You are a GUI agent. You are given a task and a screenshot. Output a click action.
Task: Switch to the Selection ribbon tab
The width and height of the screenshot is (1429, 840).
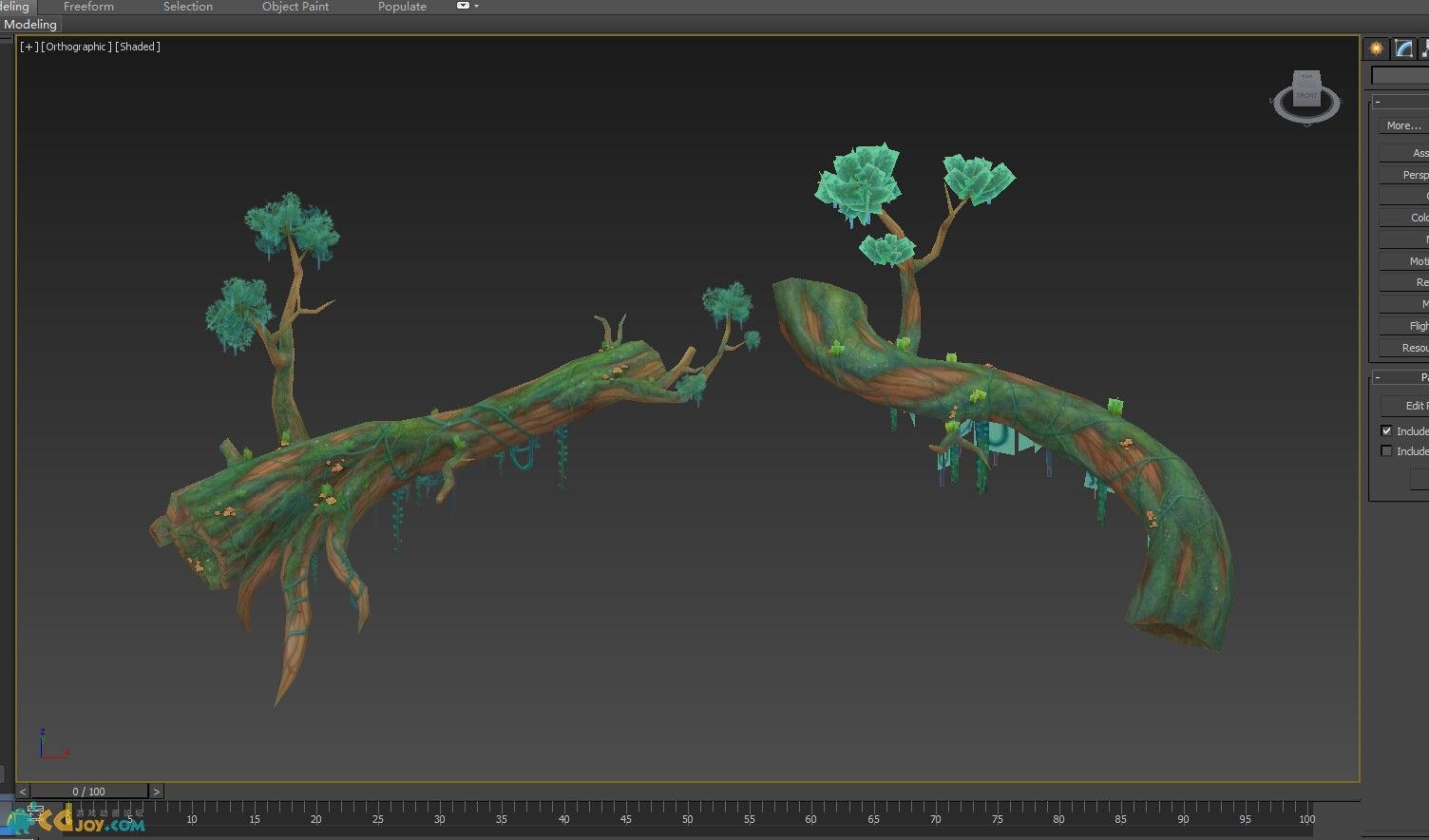pos(188,7)
